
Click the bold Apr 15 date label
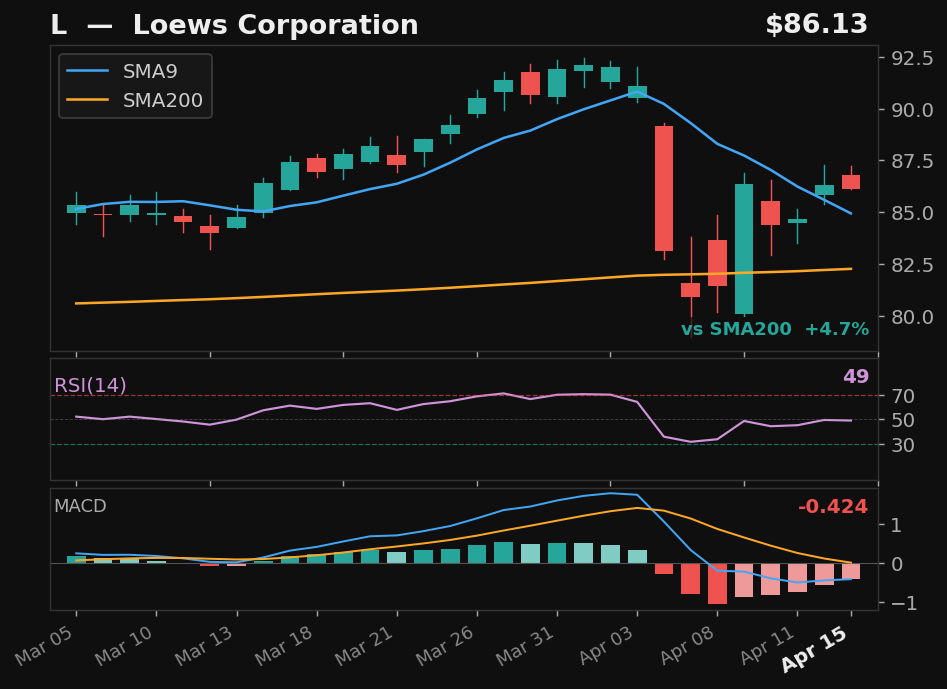tap(815, 649)
